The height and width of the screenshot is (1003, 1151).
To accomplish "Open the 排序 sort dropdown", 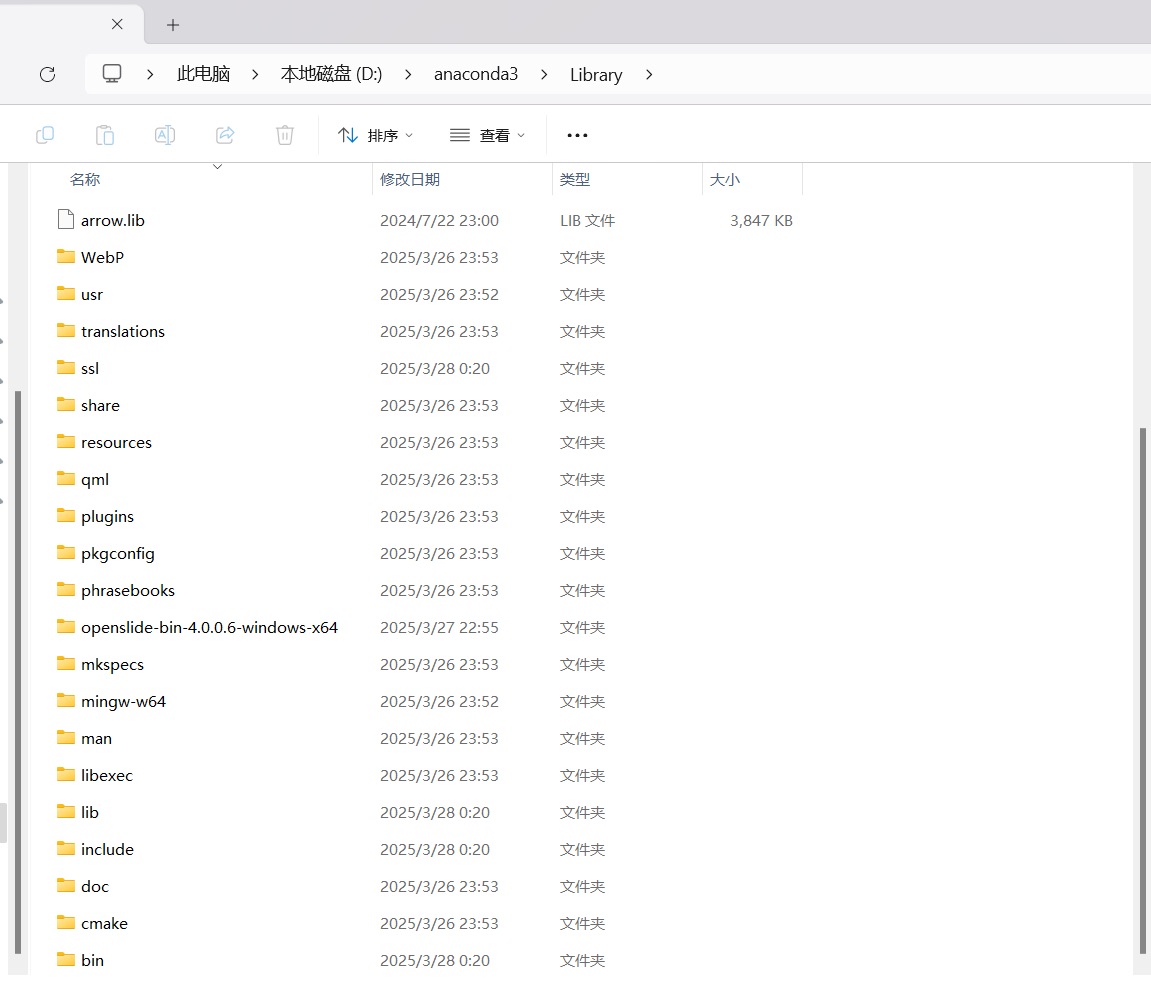I will point(376,135).
